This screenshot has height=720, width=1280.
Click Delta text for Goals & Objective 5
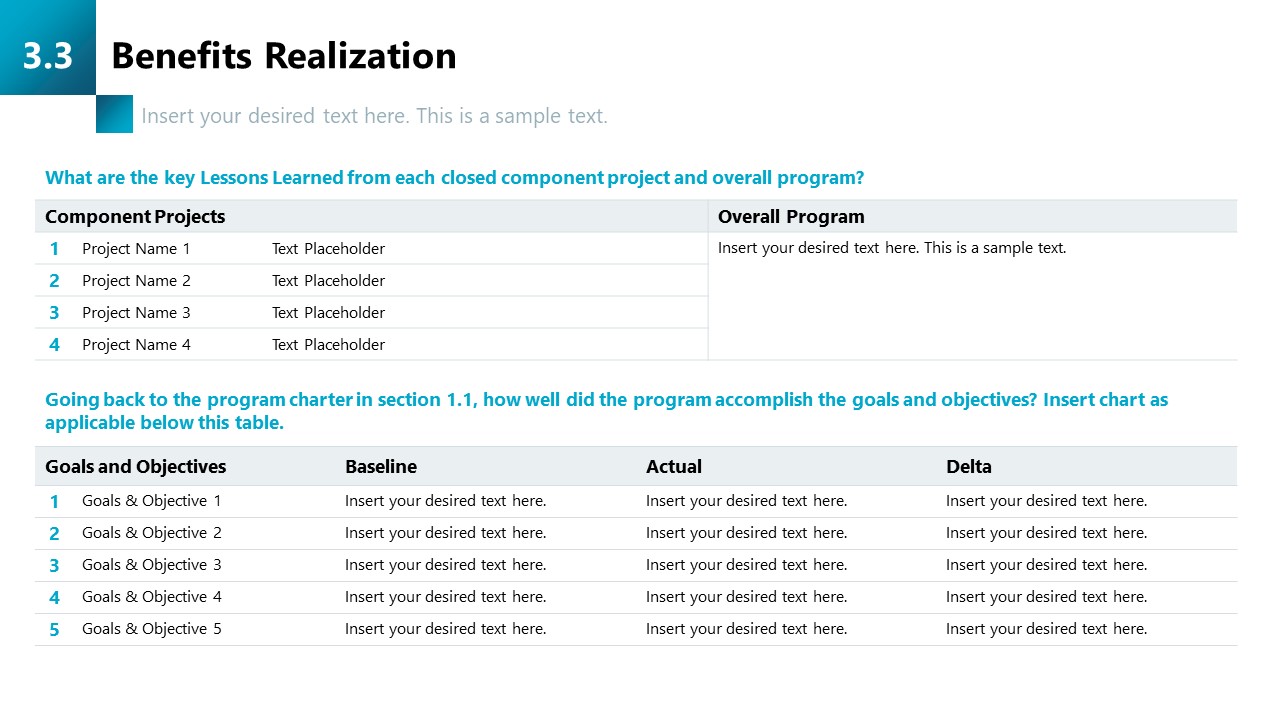coord(1046,629)
